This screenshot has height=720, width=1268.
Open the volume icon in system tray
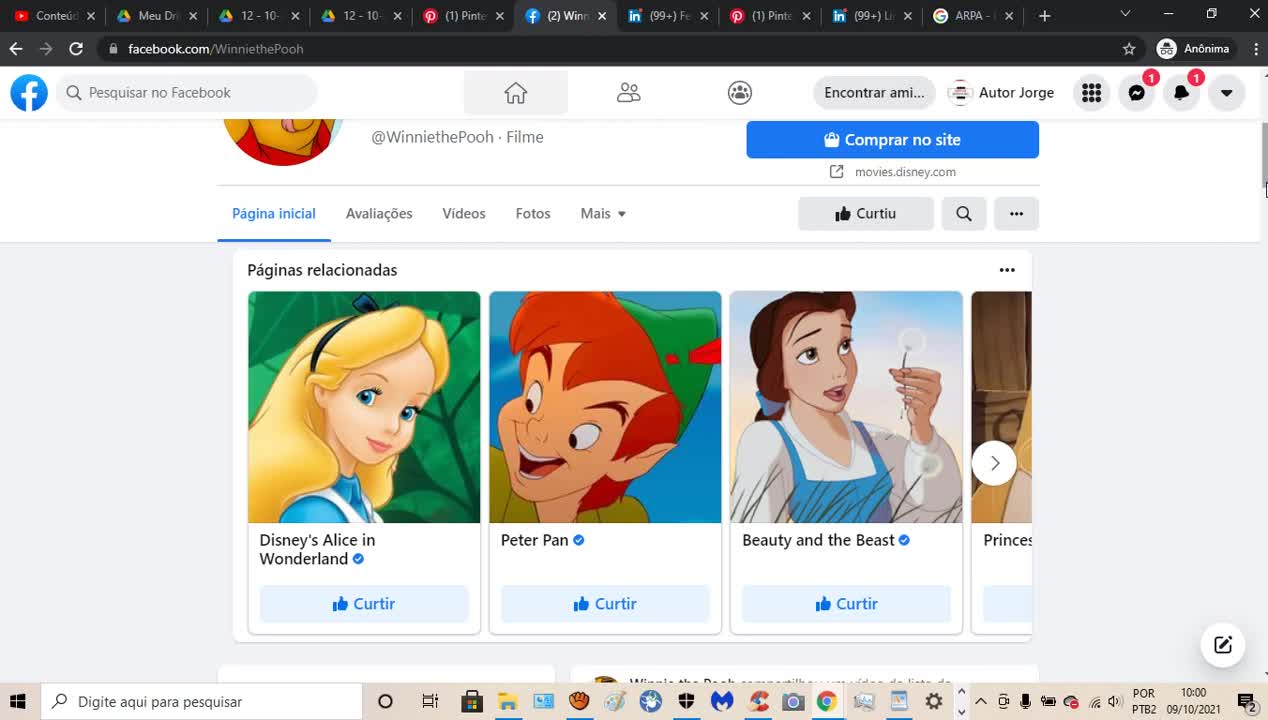tap(1115, 702)
